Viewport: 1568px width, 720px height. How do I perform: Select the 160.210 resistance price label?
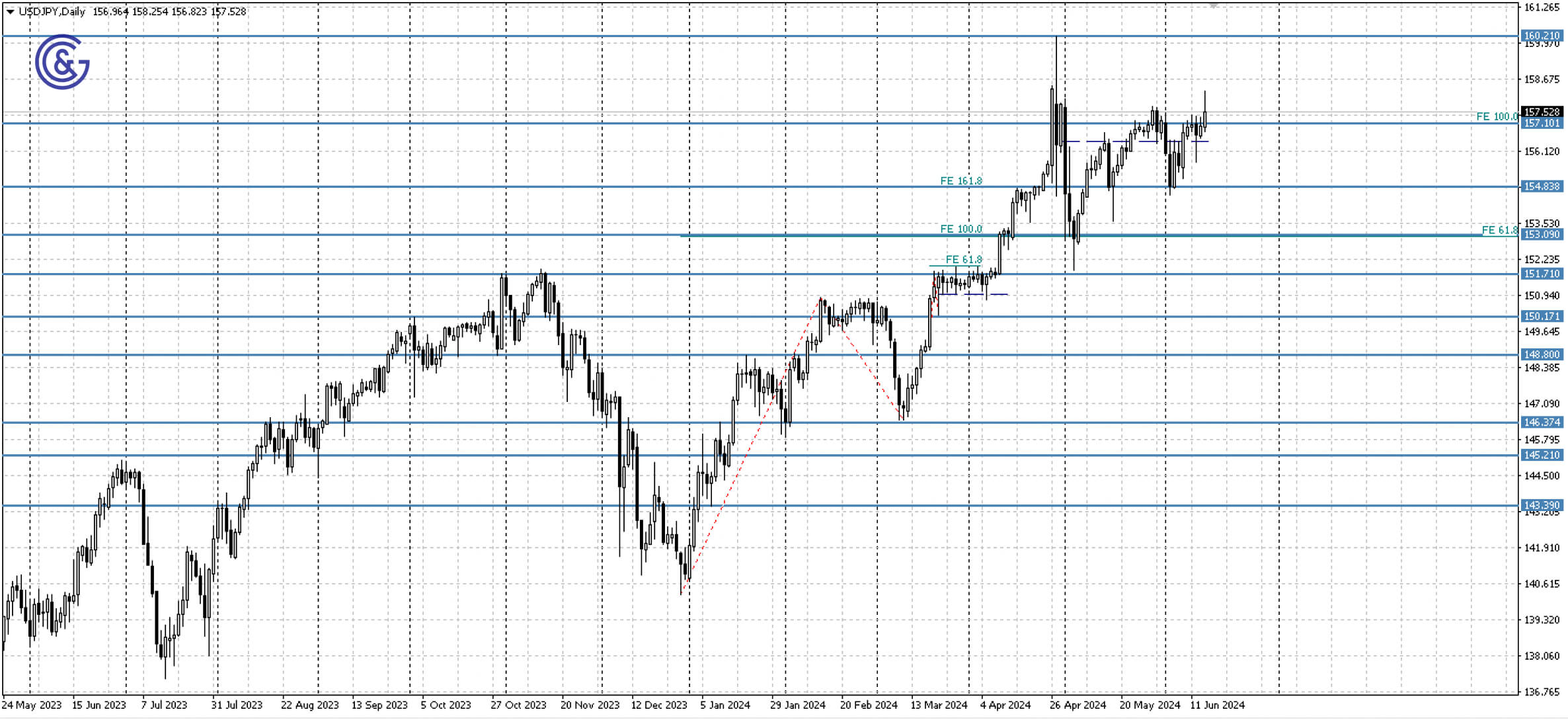pos(1543,34)
